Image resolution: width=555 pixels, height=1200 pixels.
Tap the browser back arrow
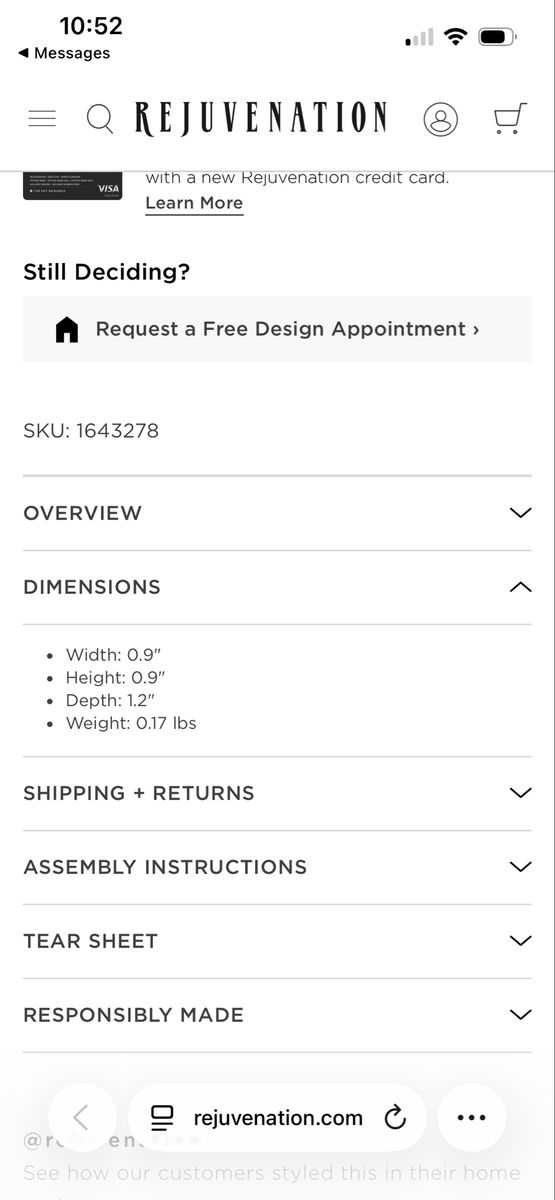click(82, 1117)
